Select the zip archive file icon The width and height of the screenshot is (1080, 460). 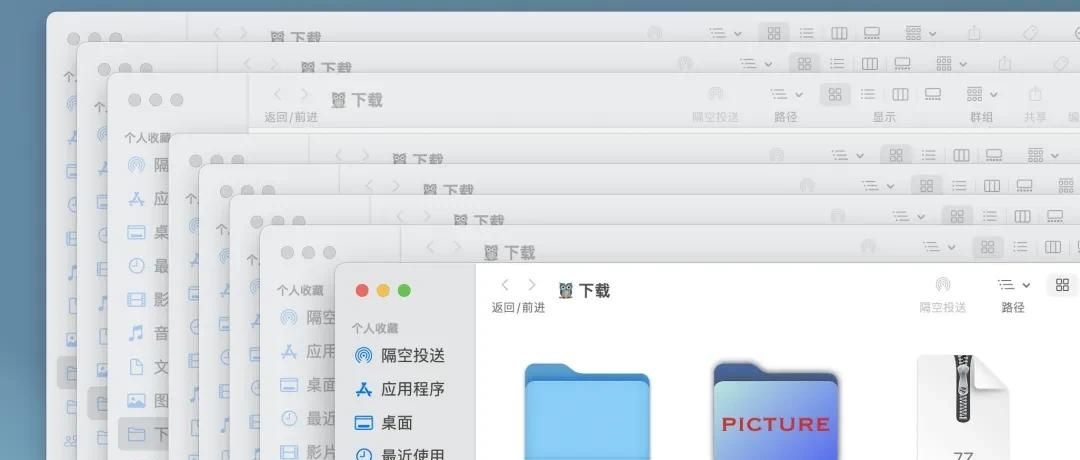pos(962,408)
